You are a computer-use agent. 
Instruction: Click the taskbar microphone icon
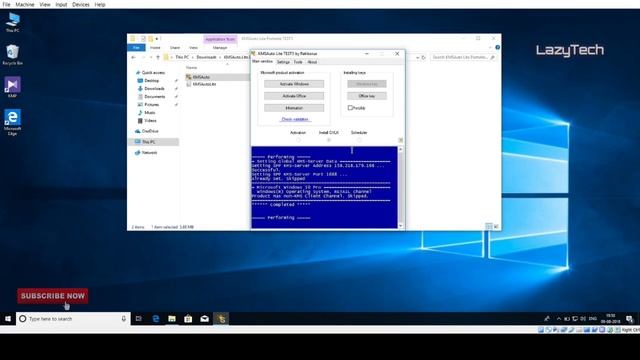point(124,319)
